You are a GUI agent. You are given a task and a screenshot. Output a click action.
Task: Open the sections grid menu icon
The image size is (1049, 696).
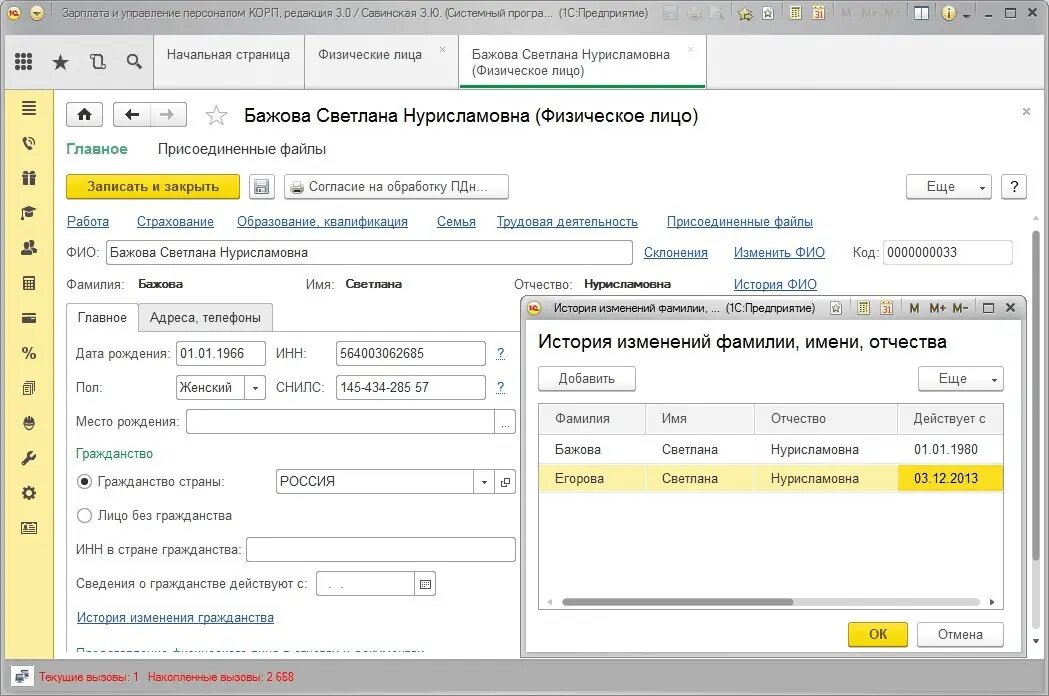click(x=23, y=62)
